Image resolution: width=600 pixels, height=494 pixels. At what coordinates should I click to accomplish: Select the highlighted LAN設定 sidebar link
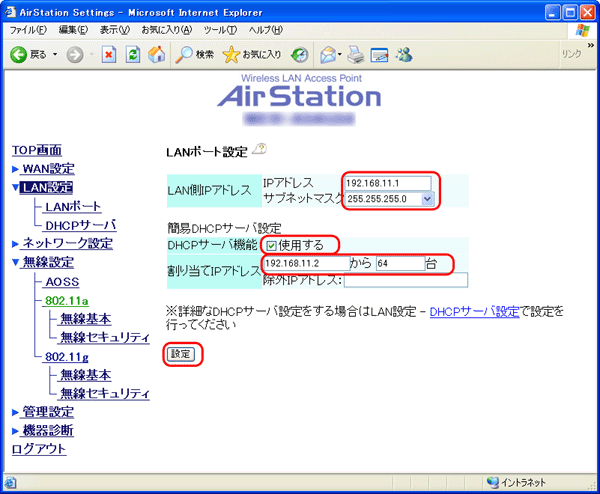(x=46, y=187)
